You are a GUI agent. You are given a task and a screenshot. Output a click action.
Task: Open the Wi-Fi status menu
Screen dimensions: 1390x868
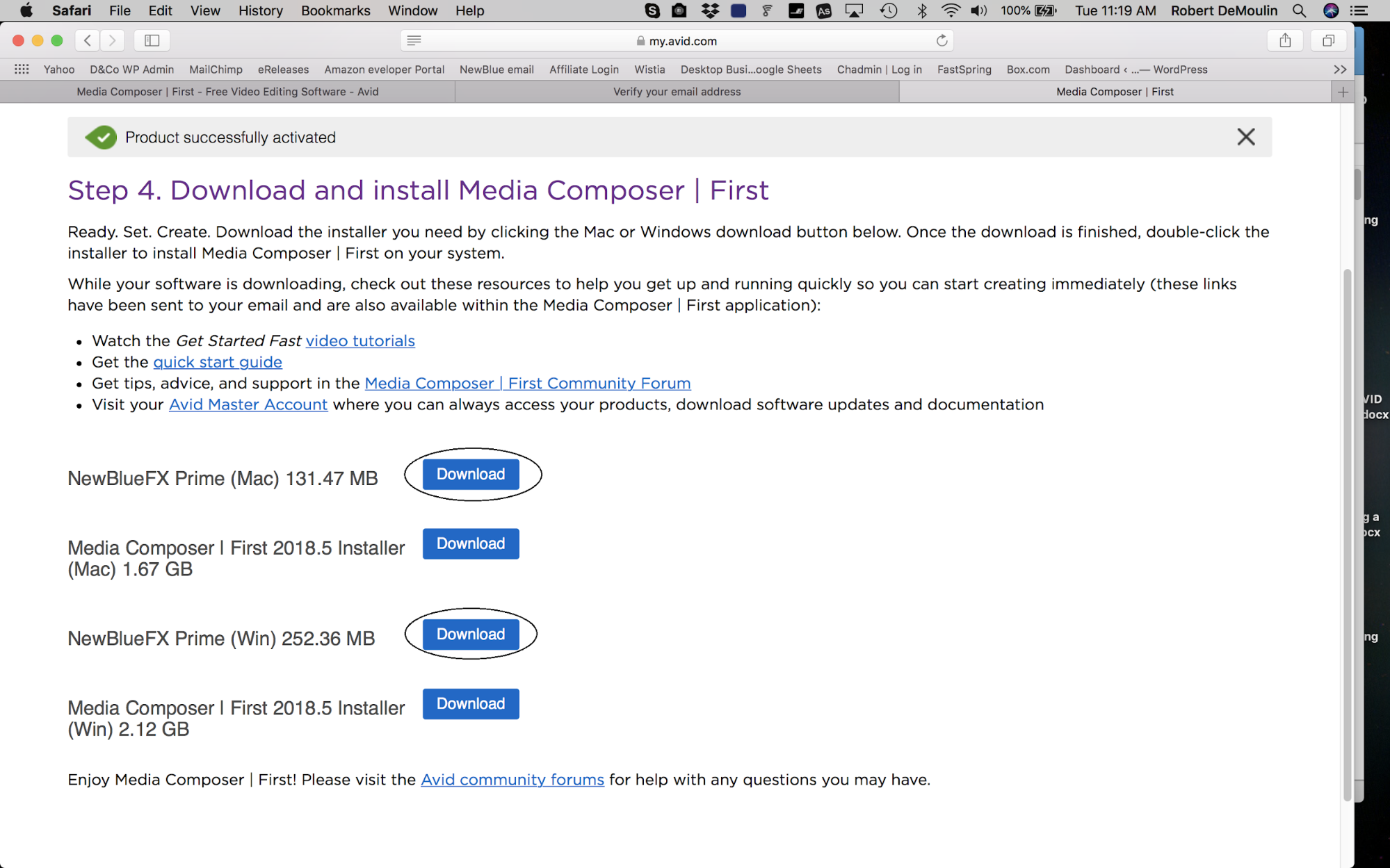tap(950, 10)
